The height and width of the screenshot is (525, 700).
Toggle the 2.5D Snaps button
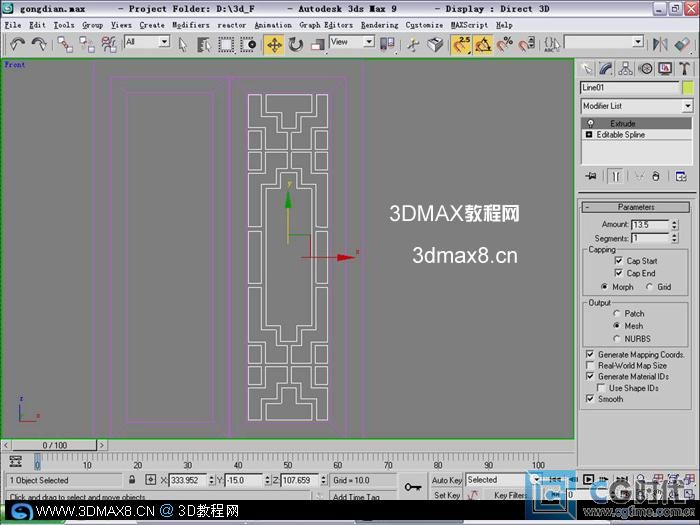pyautogui.click(x=461, y=45)
